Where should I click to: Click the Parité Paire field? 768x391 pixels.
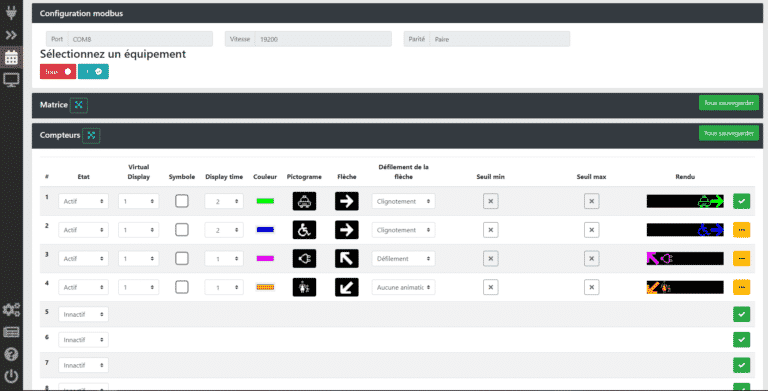point(487,39)
